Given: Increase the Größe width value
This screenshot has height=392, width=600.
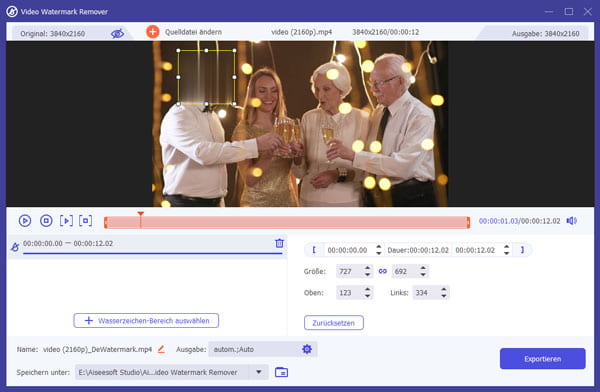Looking at the screenshot, I should point(367,268).
